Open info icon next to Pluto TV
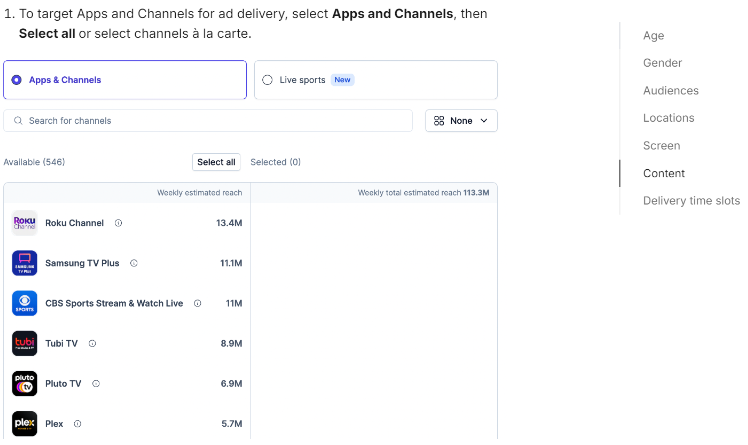Image resolution: width=748 pixels, height=445 pixels. [96, 383]
